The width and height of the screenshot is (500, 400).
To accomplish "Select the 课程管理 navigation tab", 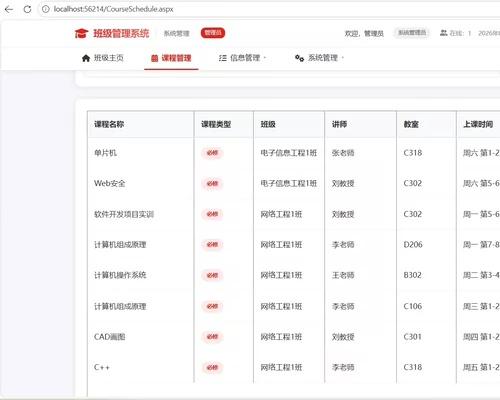I will (171, 58).
